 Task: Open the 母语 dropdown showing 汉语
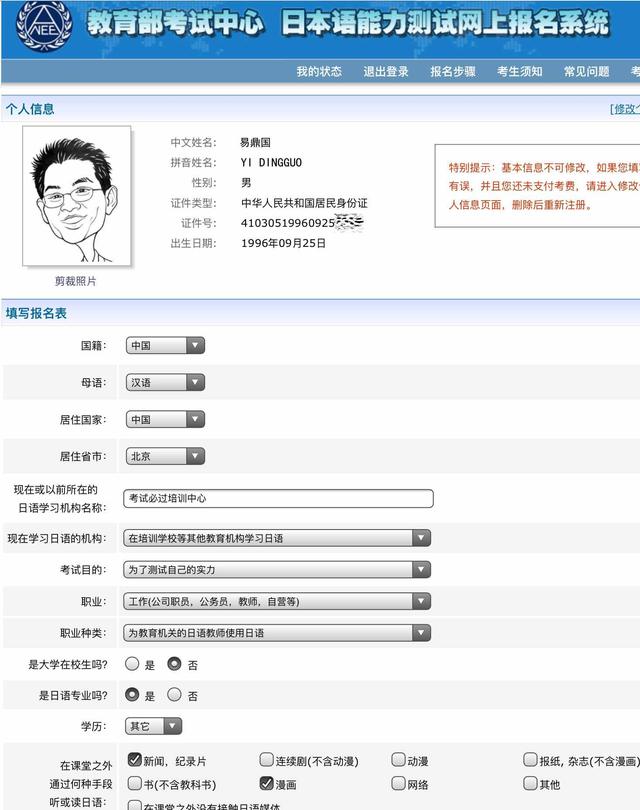coord(165,382)
